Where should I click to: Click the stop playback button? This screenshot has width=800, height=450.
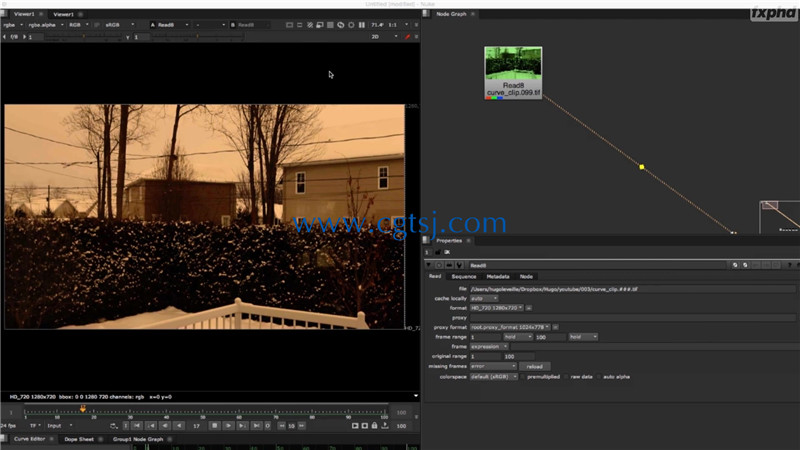point(215,426)
